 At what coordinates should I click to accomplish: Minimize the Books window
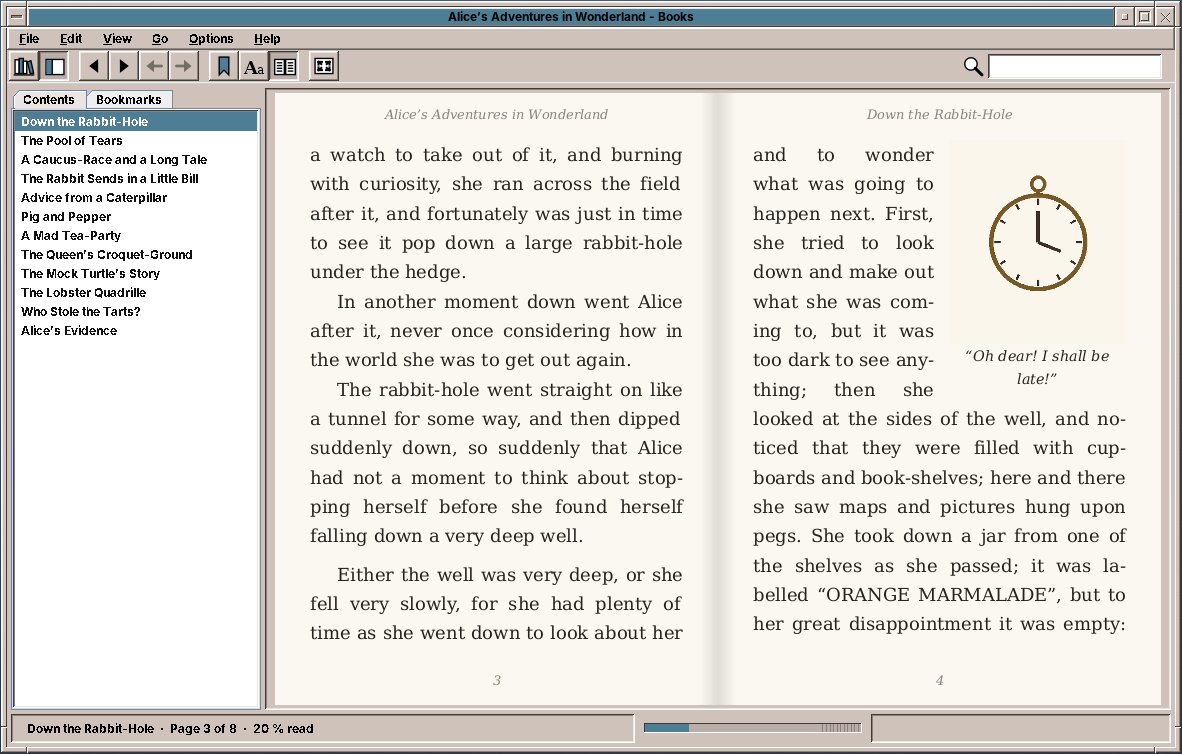[1125, 16]
